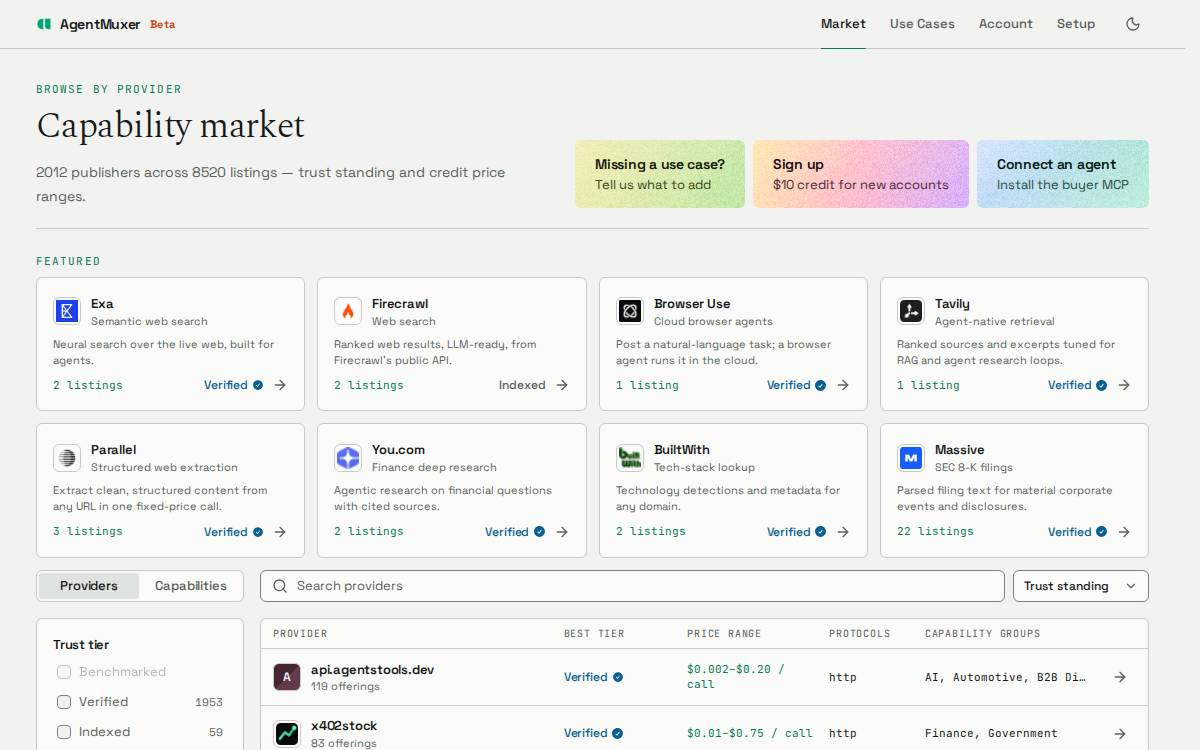Screen dimensions: 1200x750
Task: Click '1953' Verified count
Action: (x=209, y=702)
